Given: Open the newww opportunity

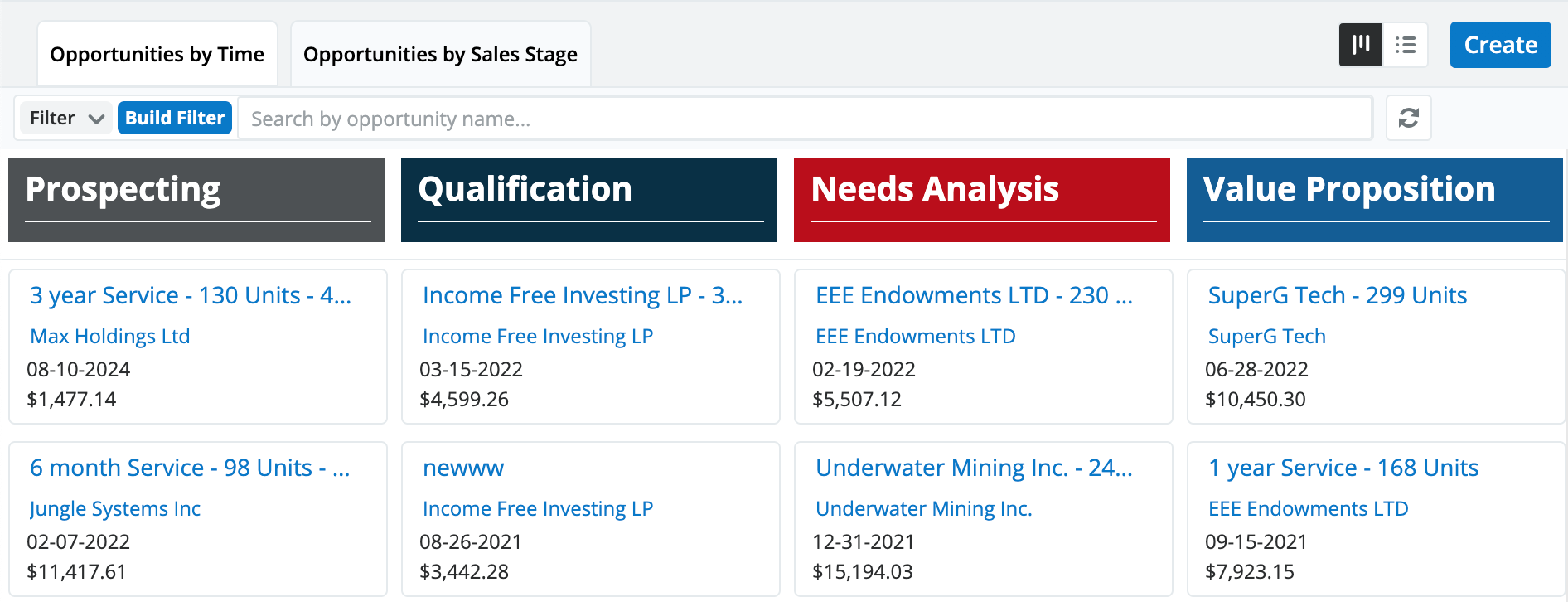Looking at the screenshot, I should click(x=463, y=468).
